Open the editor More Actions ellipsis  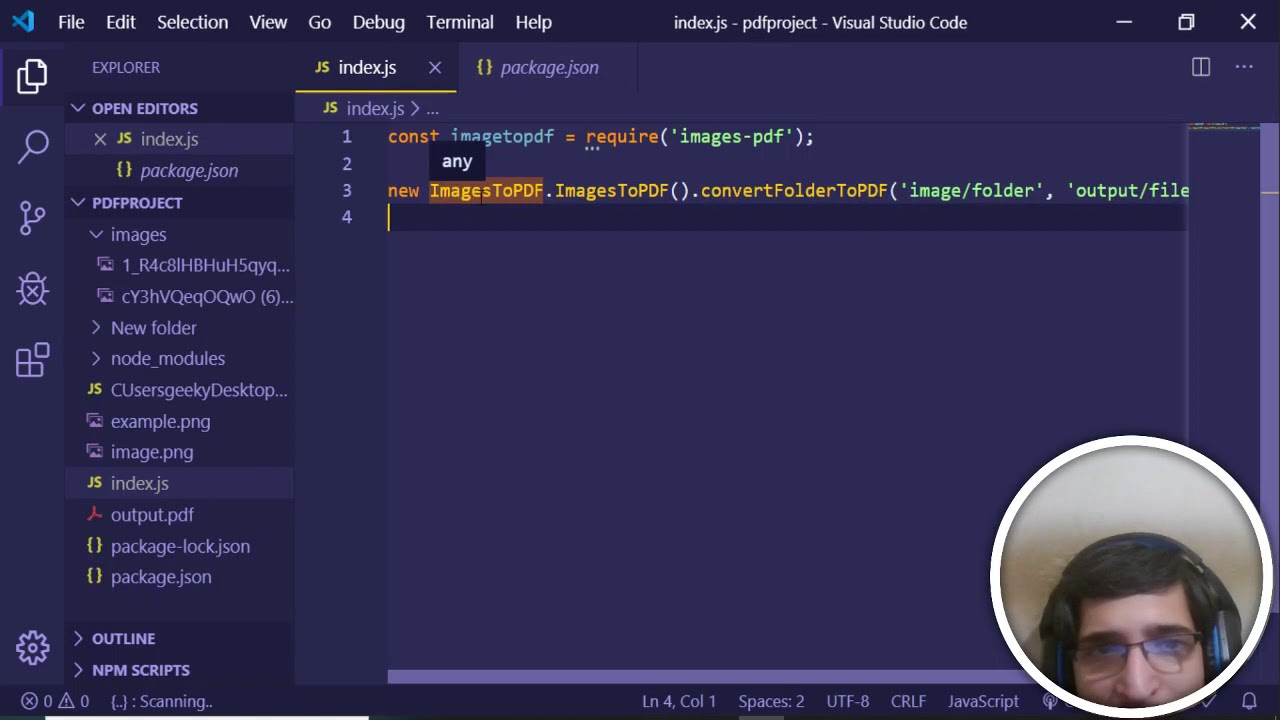[x=1244, y=67]
